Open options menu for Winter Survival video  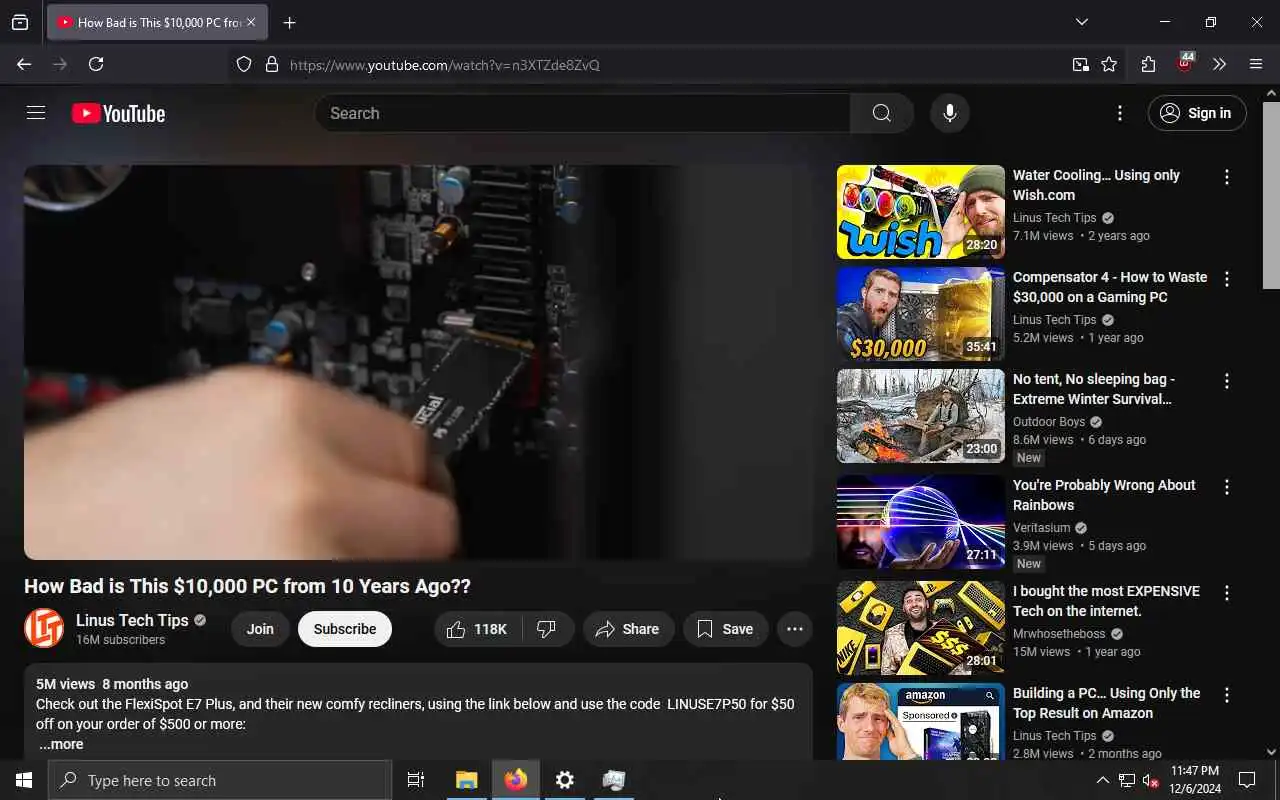1227,381
